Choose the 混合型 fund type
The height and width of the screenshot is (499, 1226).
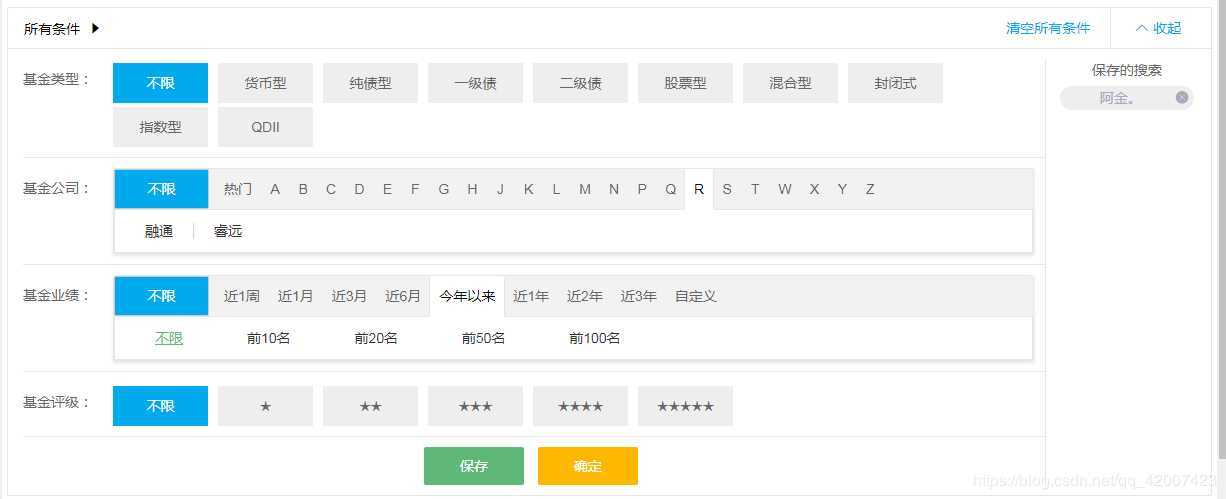click(x=790, y=83)
